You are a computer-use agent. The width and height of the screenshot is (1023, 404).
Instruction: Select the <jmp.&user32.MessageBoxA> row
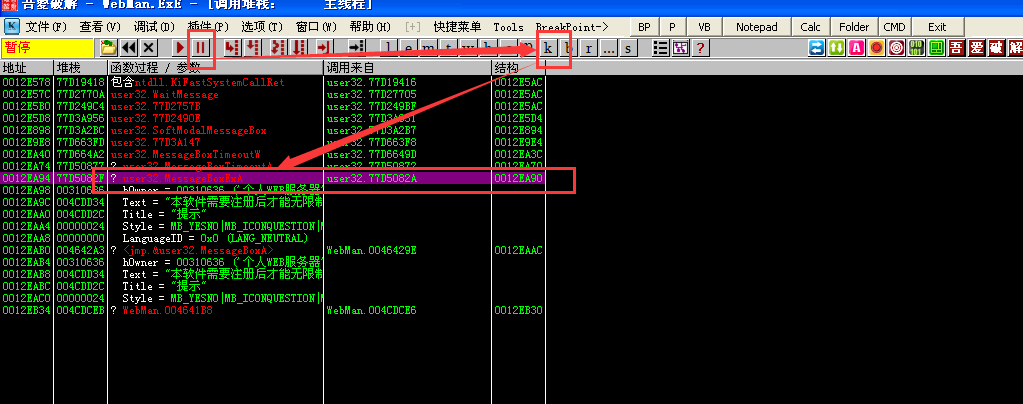pos(273,250)
